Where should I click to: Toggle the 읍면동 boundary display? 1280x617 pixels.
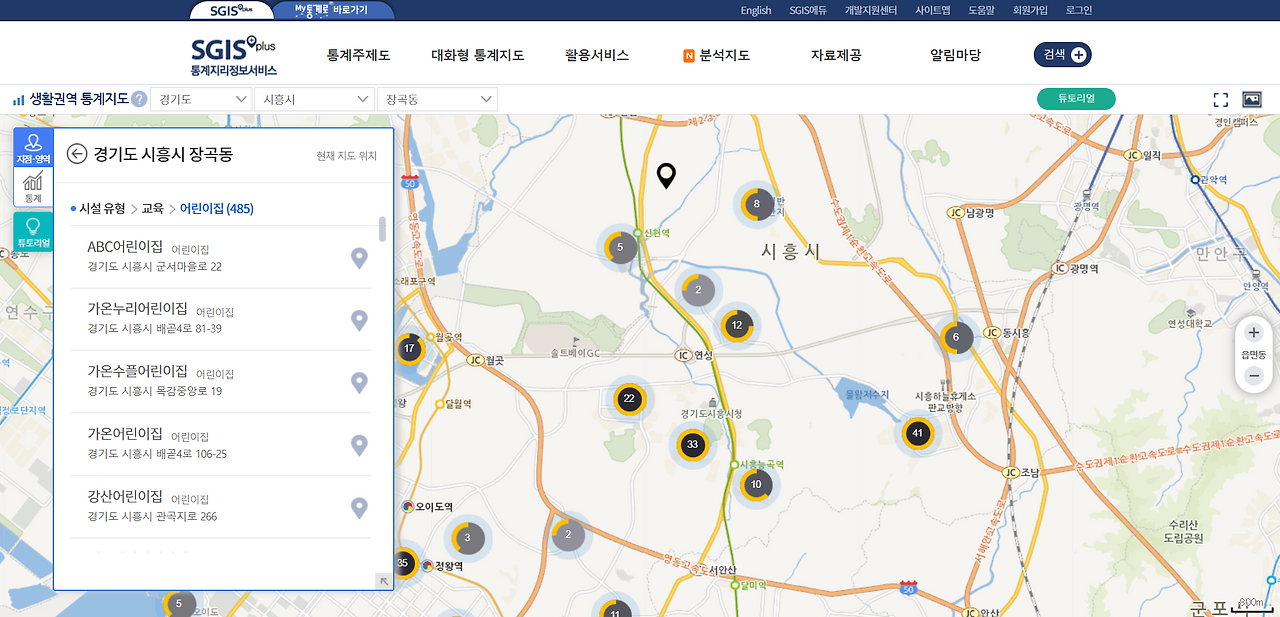click(x=1253, y=354)
